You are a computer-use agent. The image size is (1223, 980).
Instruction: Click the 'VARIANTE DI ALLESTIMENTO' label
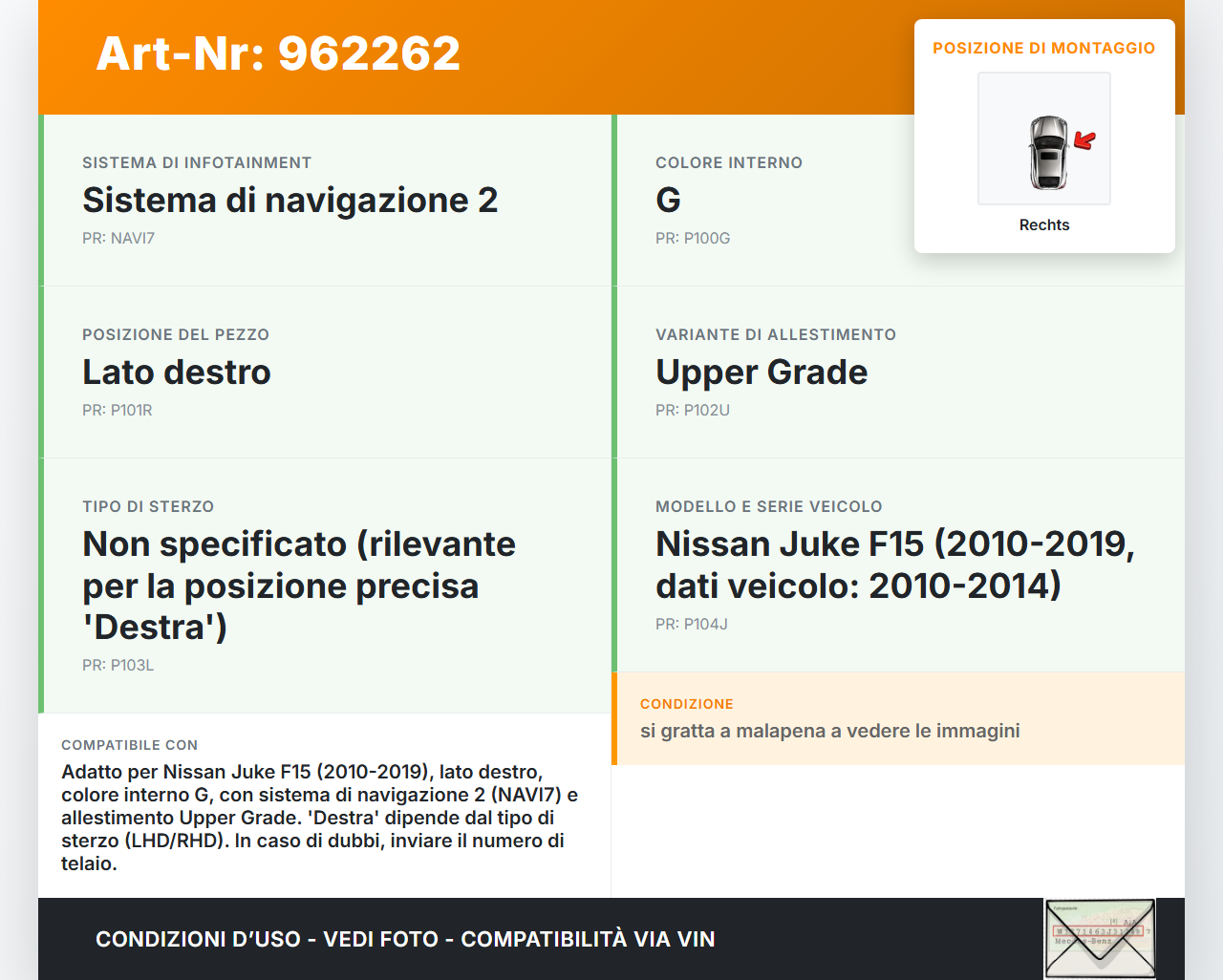(x=776, y=335)
